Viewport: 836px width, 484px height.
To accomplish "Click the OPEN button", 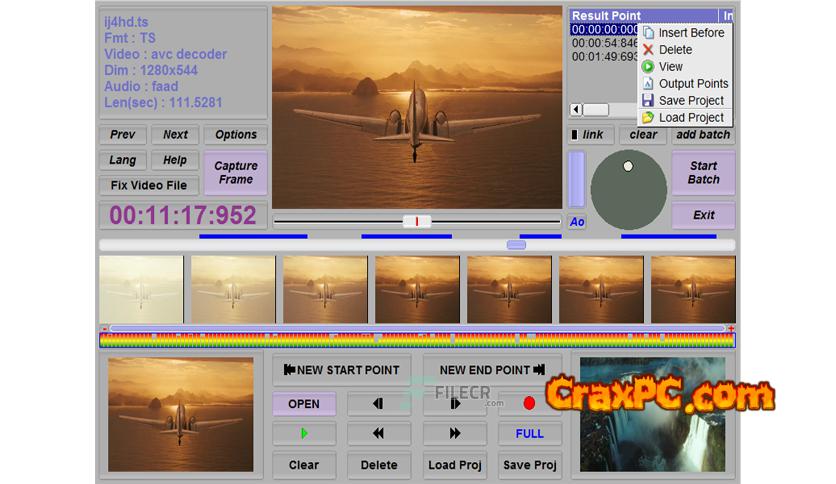I will click(x=304, y=404).
